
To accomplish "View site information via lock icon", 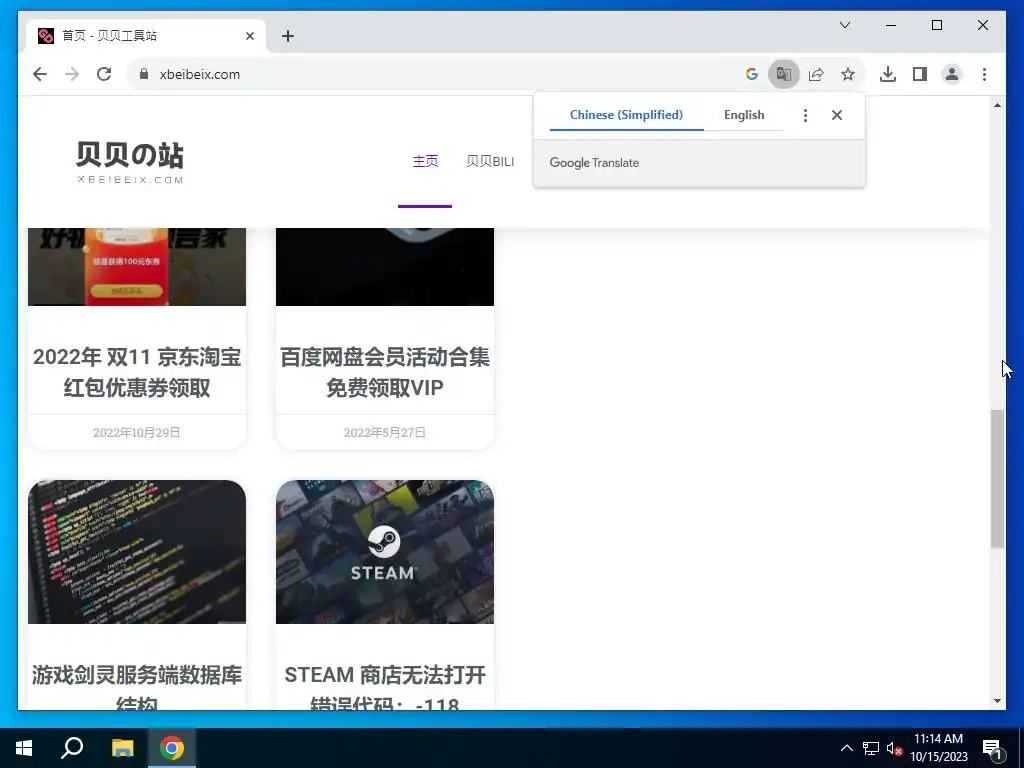I will point(144,74).
